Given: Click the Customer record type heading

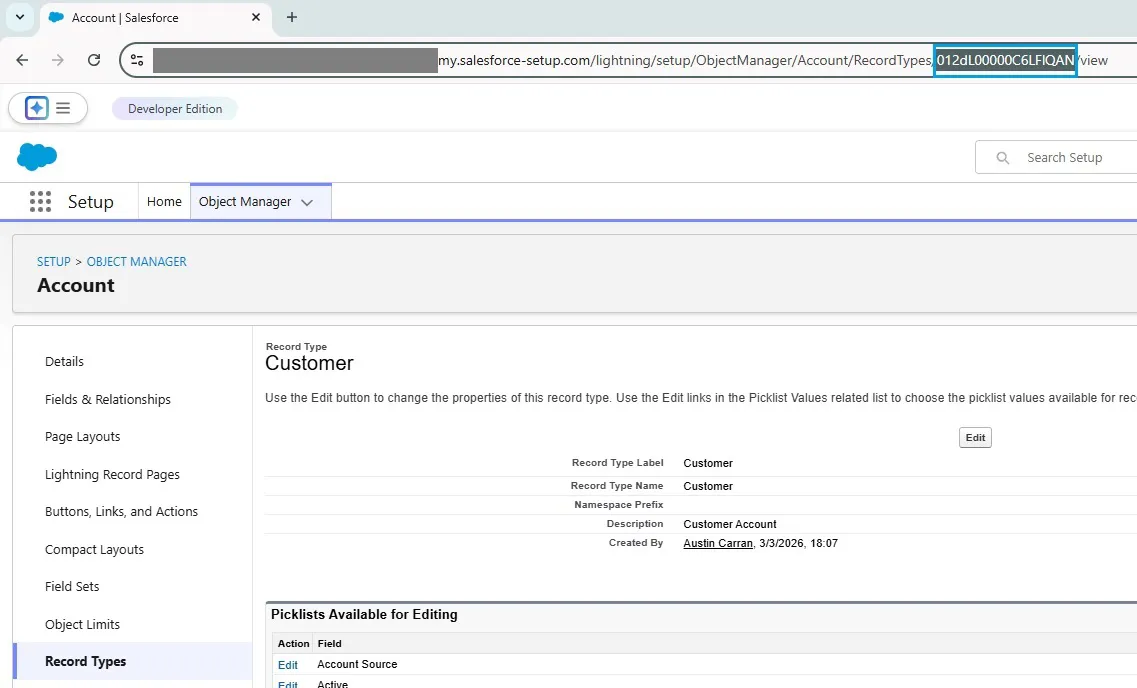Looking at the screenshot, I should coord(309,363).
